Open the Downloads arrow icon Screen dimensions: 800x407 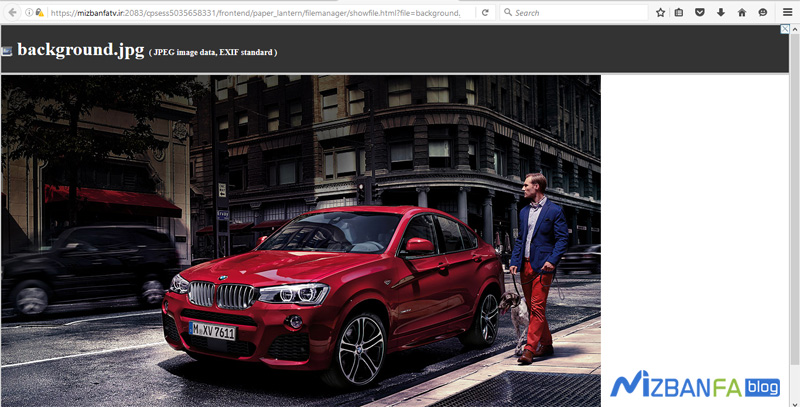coord(721,12)
